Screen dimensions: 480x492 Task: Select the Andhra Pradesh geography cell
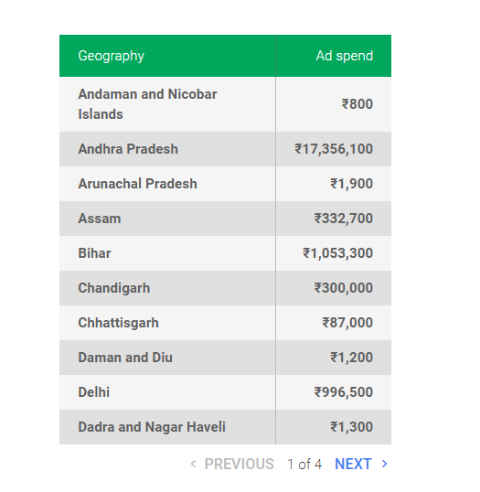pyautogui.click(x=167, y=149)
